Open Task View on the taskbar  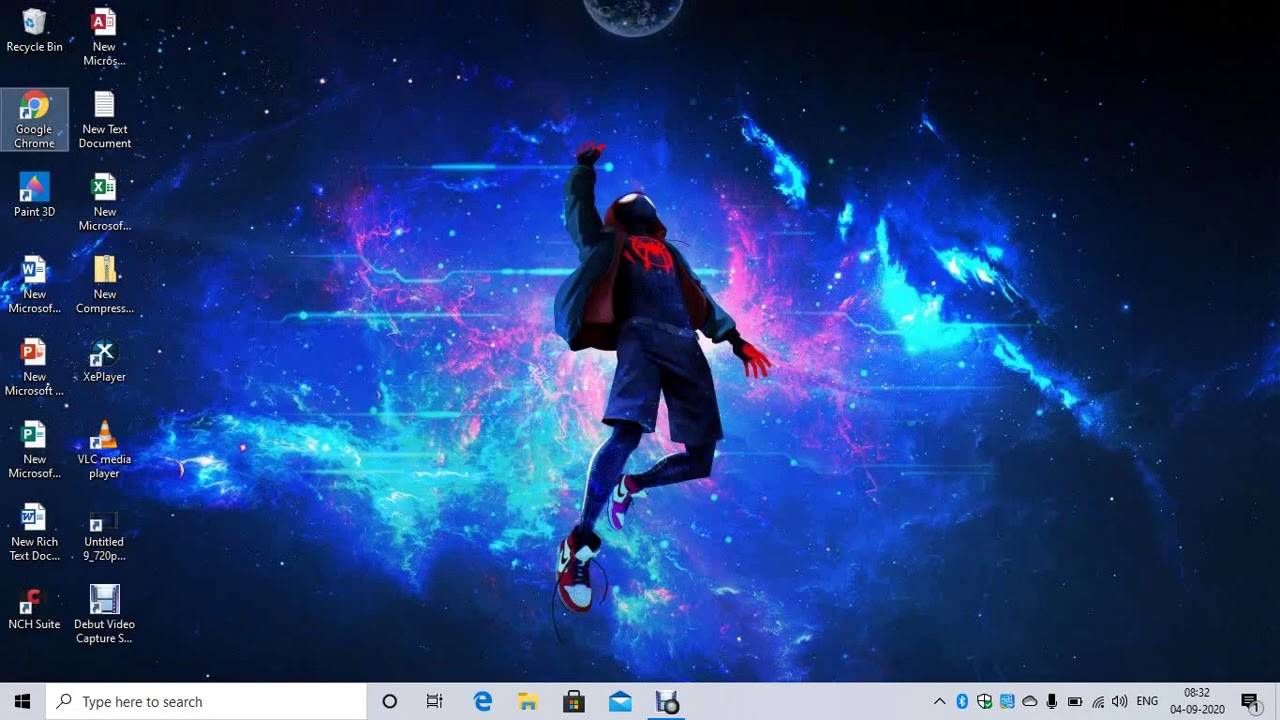[x=435, y=701]
